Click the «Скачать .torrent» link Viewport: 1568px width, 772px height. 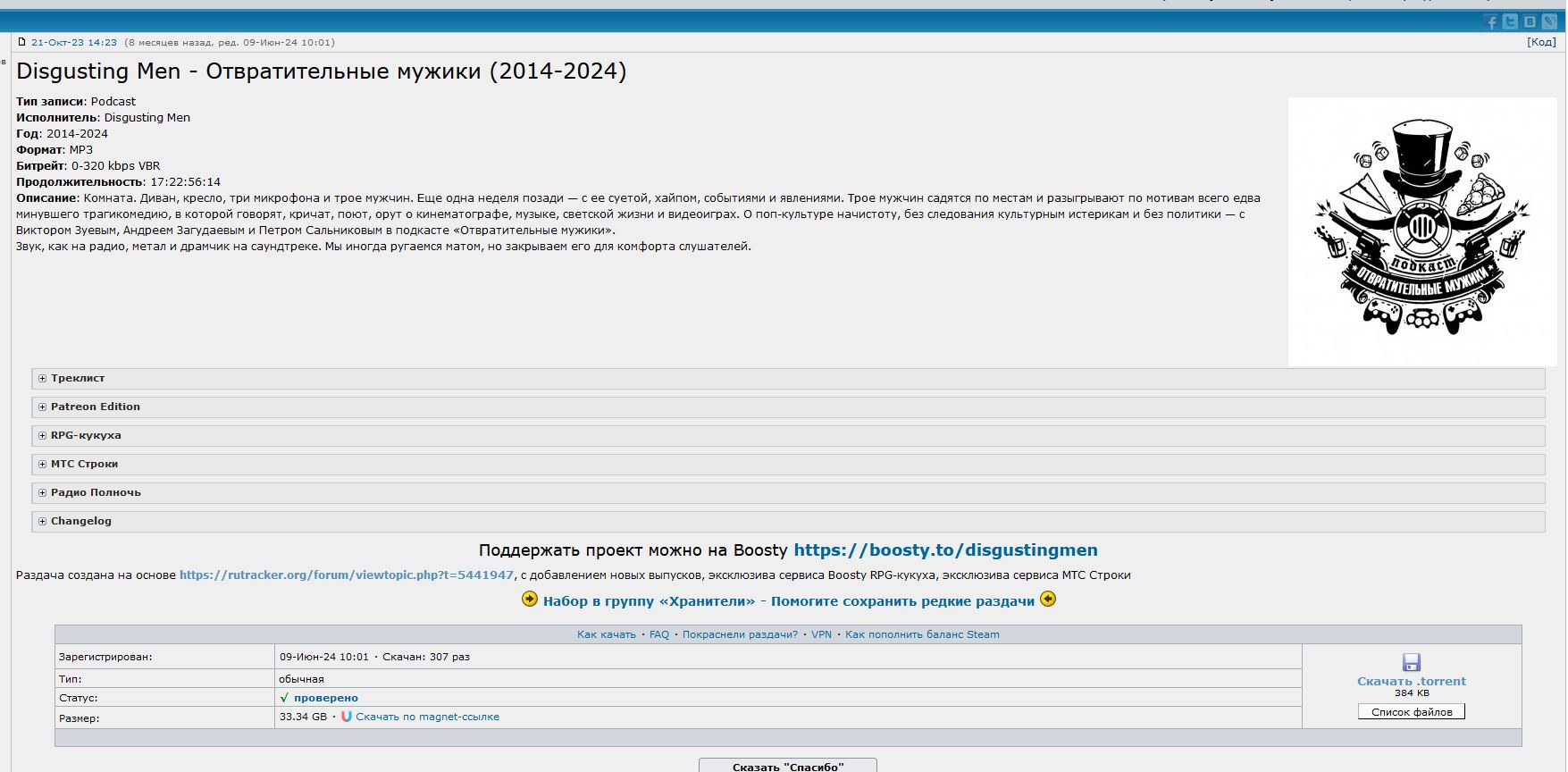1412,681
